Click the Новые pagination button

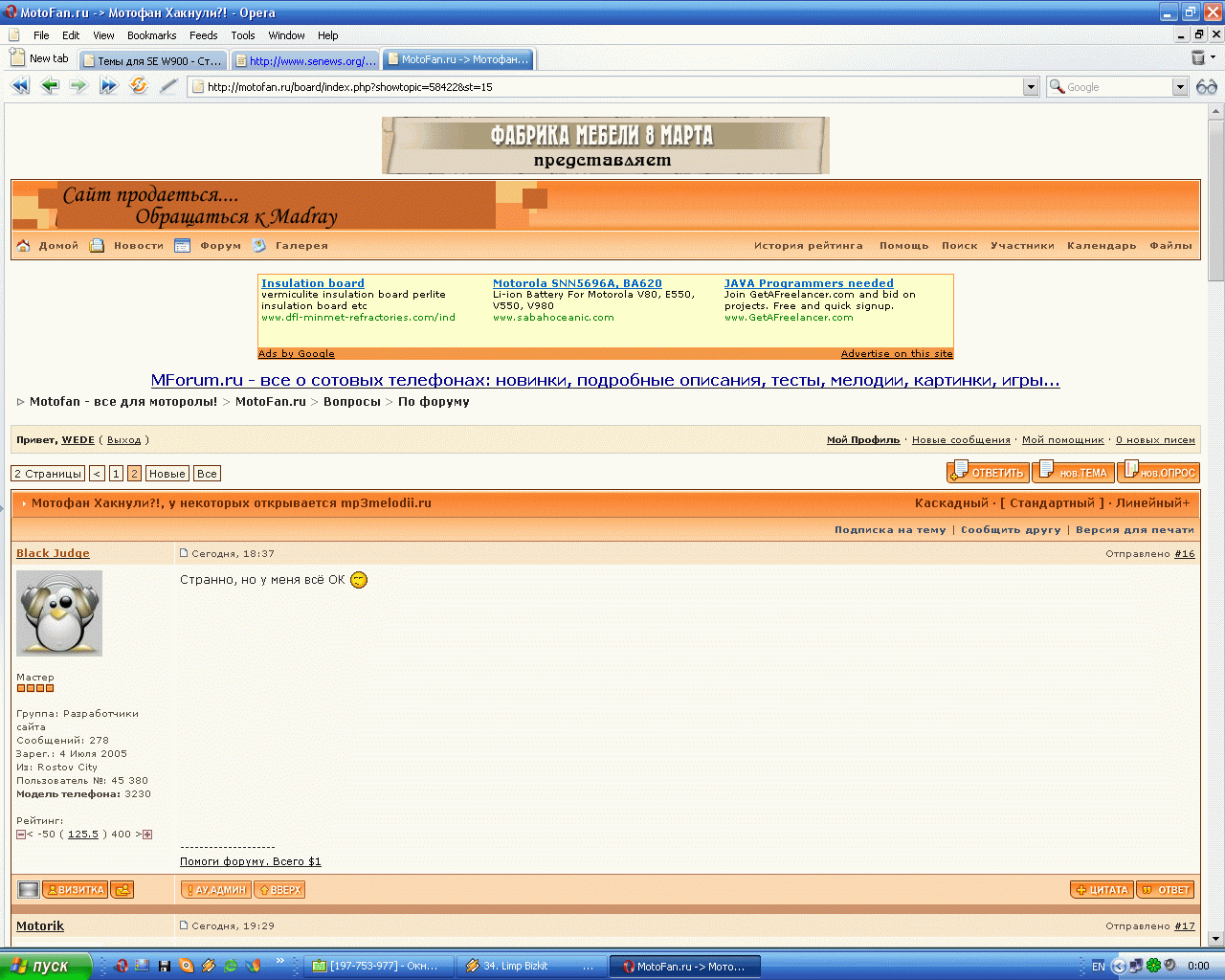(167, 474)
